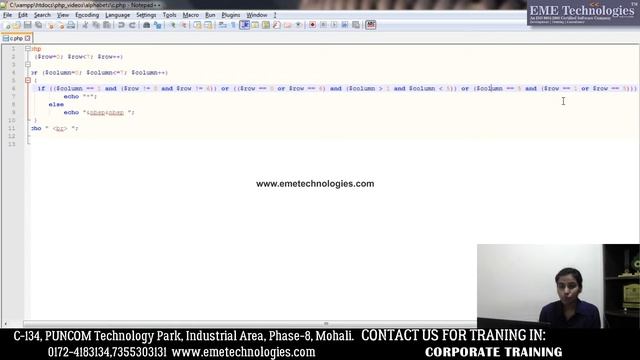Collapse the fold marker on line 1
The width and height of the screenshot is (640, 360).
(28, 49)
